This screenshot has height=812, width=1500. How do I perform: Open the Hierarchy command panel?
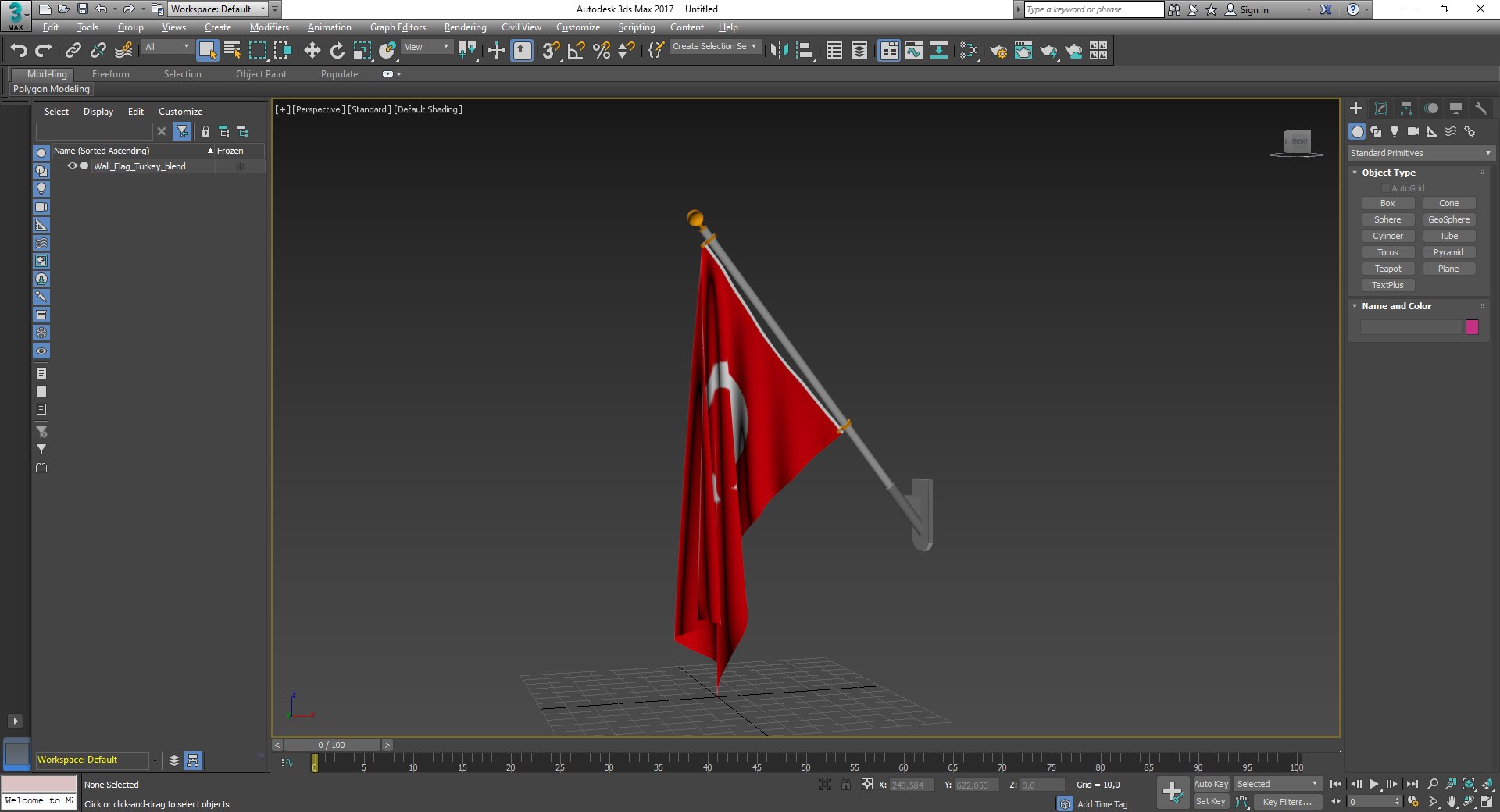(1406, 109)
